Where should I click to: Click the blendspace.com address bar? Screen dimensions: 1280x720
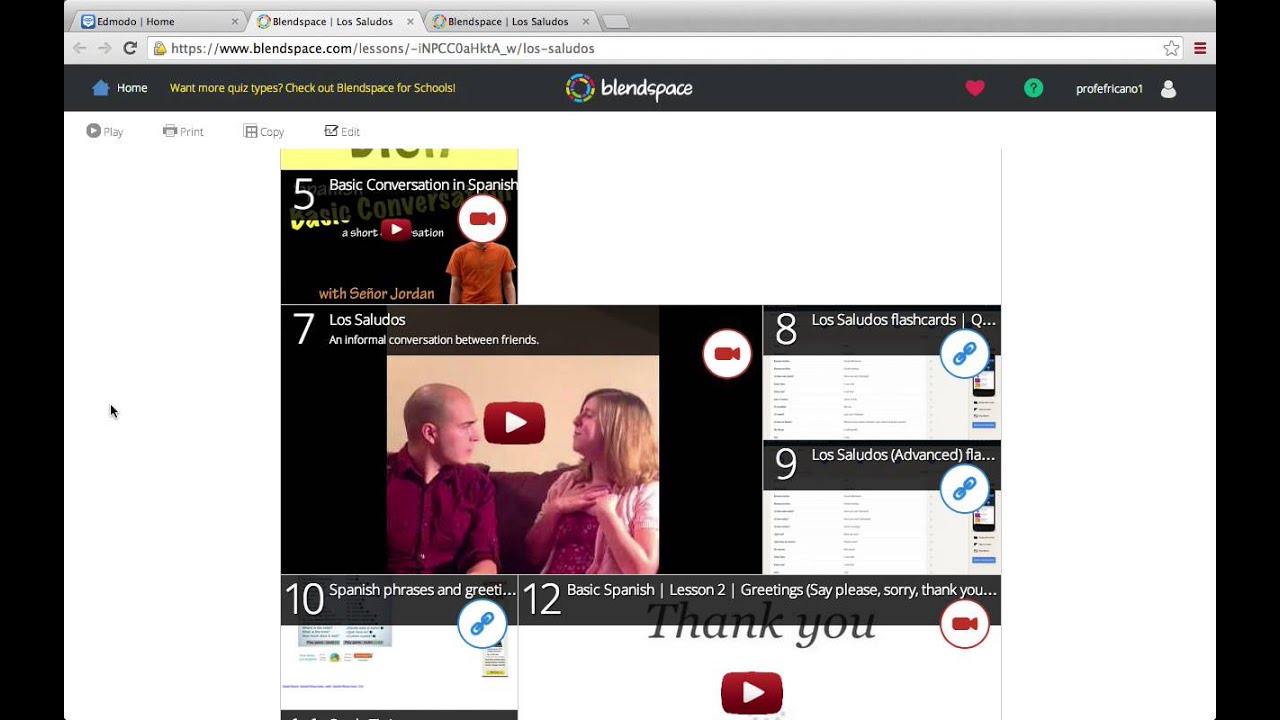coord(666,48)
